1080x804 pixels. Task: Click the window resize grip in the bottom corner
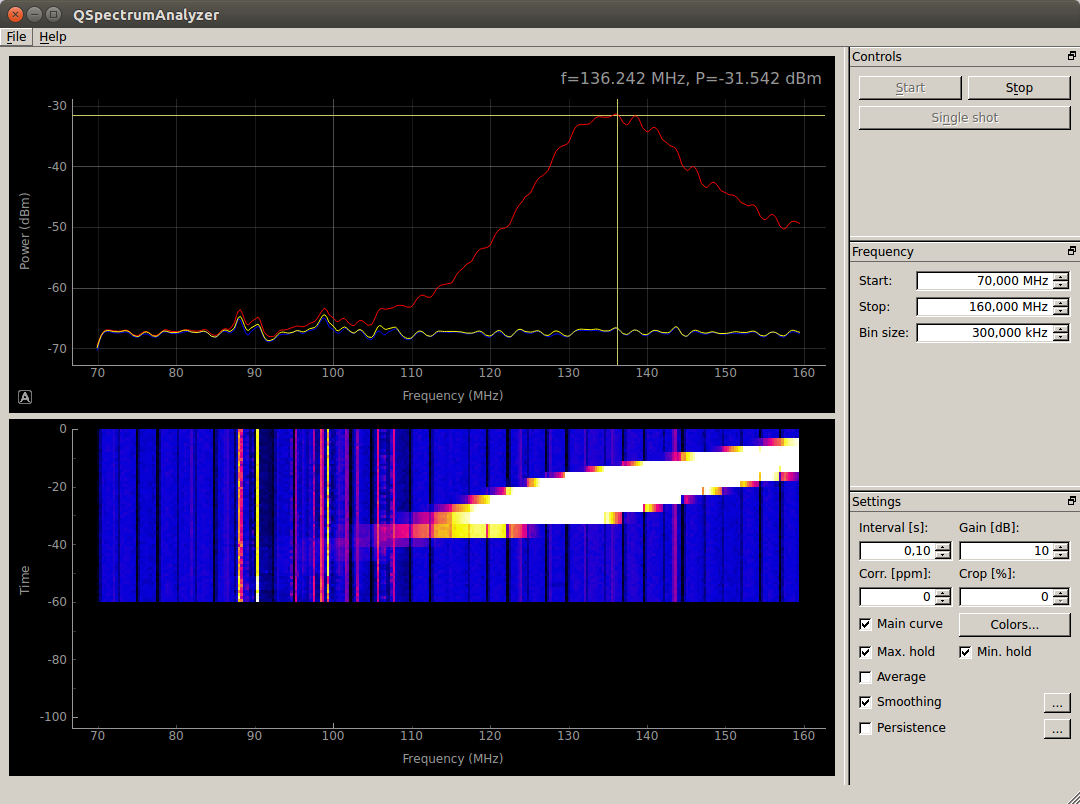[x=1072, y=796]
